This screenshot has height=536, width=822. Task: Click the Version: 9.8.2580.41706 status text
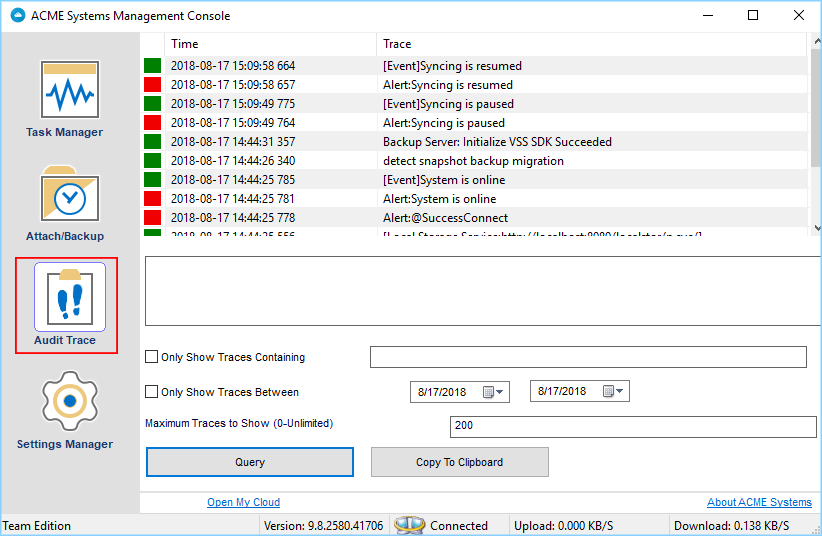(x=323, y=526)
